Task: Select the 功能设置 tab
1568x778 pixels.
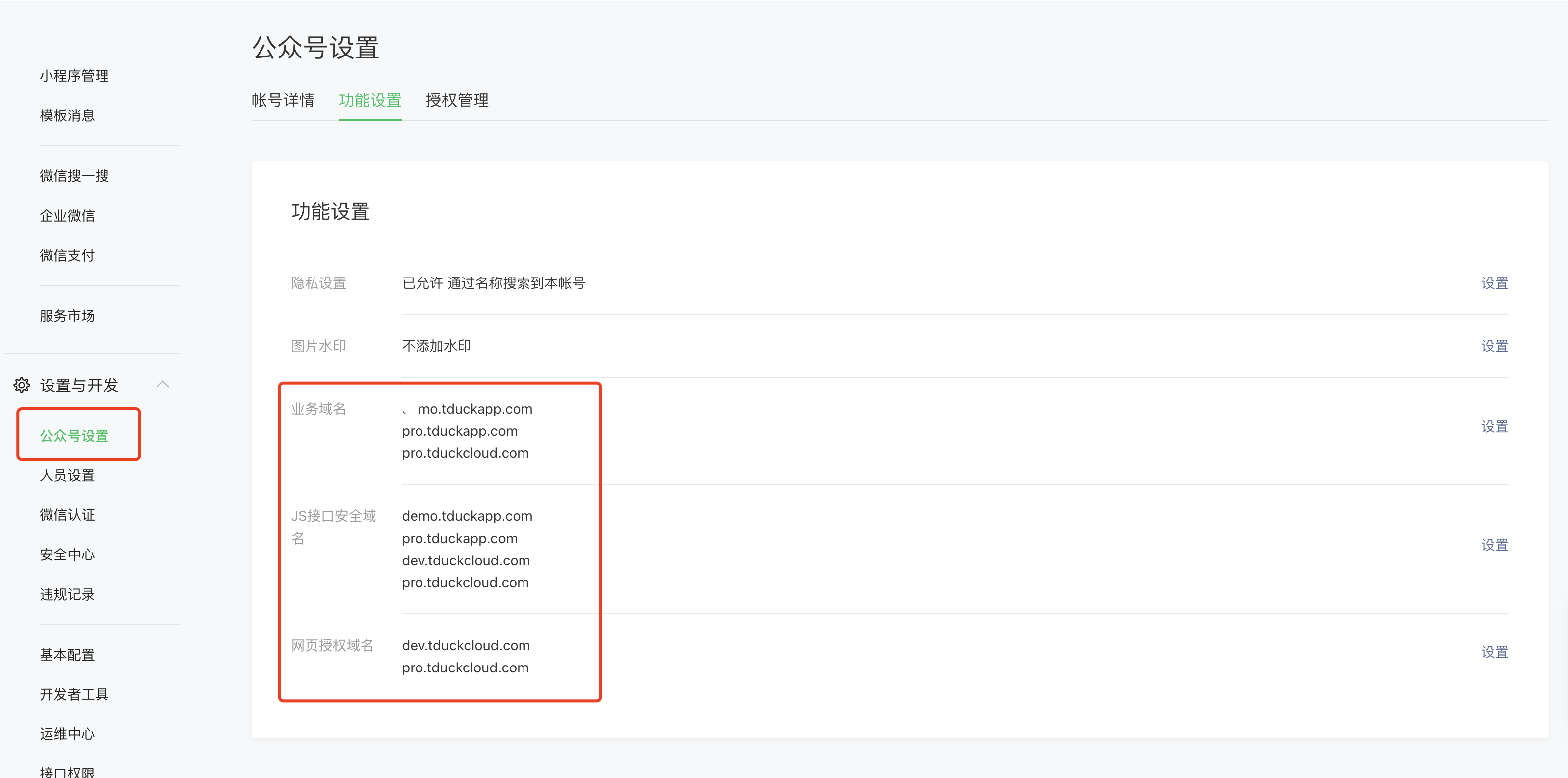Action: point(370,100)
